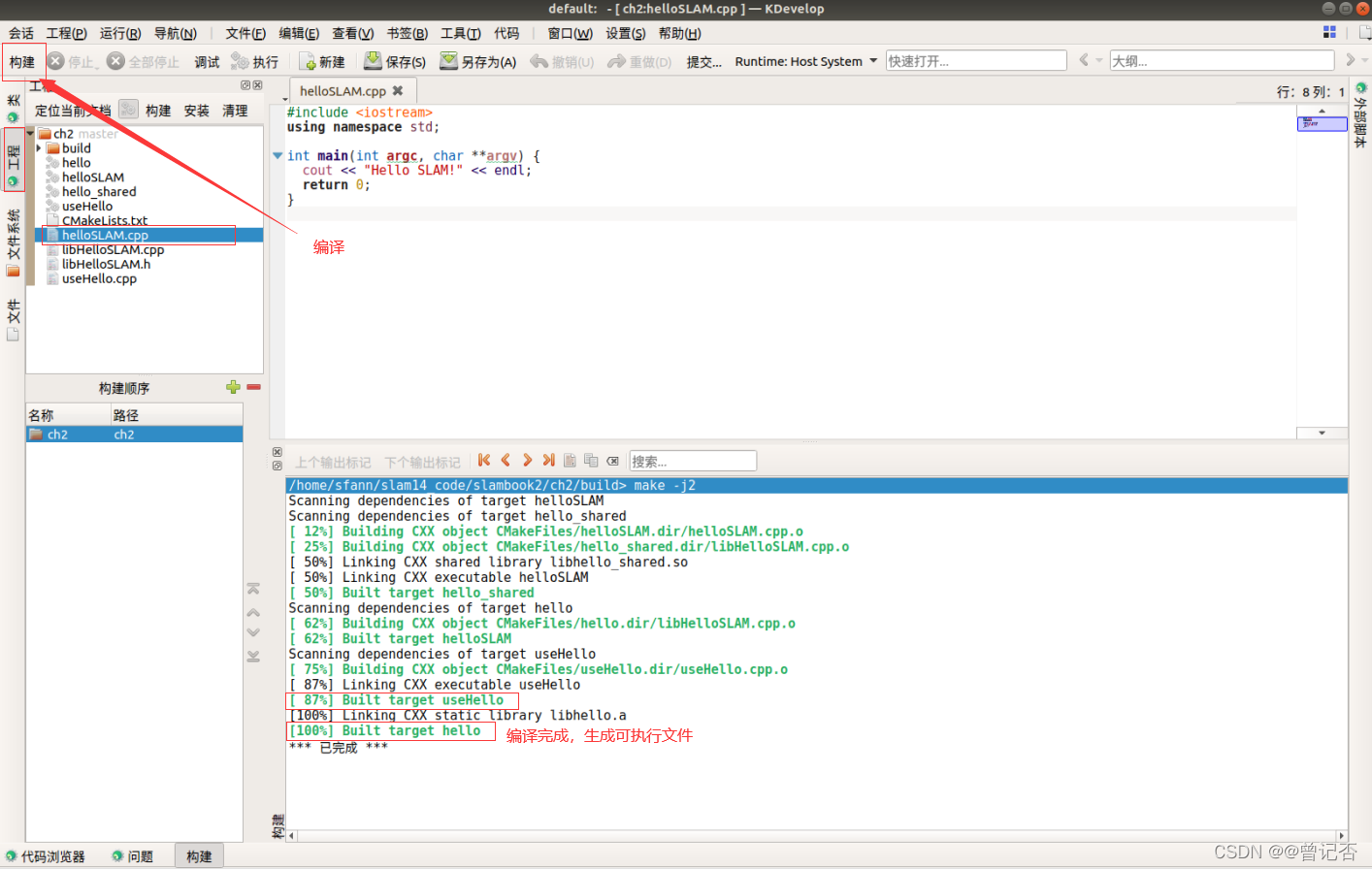Image resolution: width=1372 pixels, height=870 pixels.
Task: Switch to the 代码浏览器 code browser tab
Action: [x=46, y=856]
